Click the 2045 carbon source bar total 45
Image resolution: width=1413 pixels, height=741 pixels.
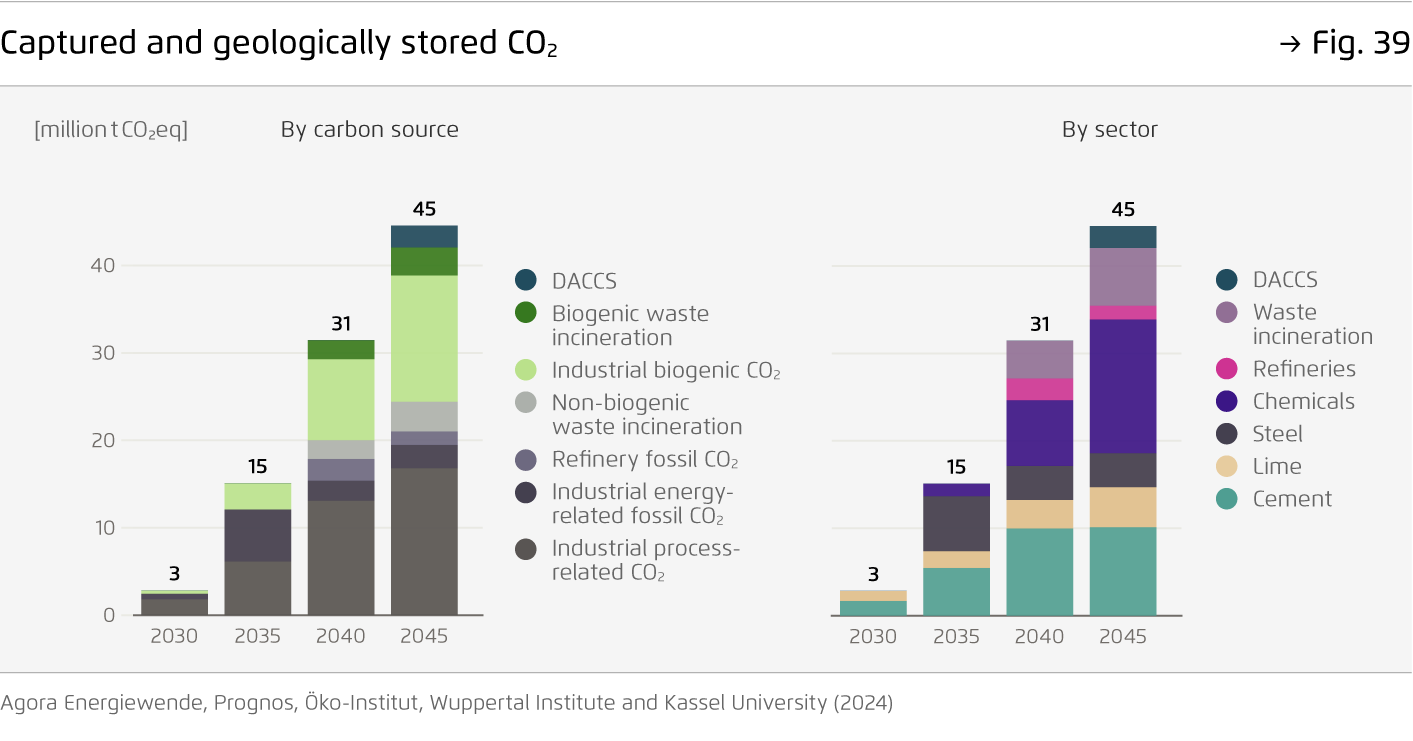coord(424,209)
